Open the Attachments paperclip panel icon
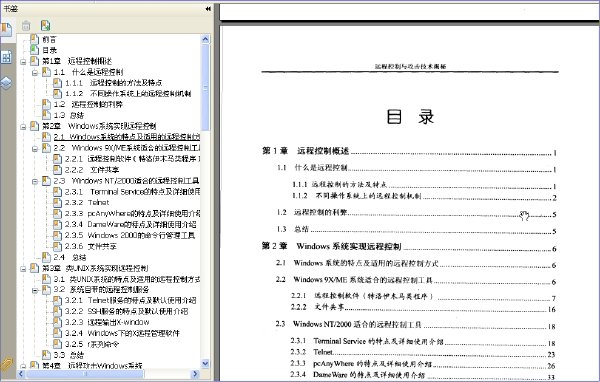Screen dimensions: 600x382 click(x=7, y=365)
